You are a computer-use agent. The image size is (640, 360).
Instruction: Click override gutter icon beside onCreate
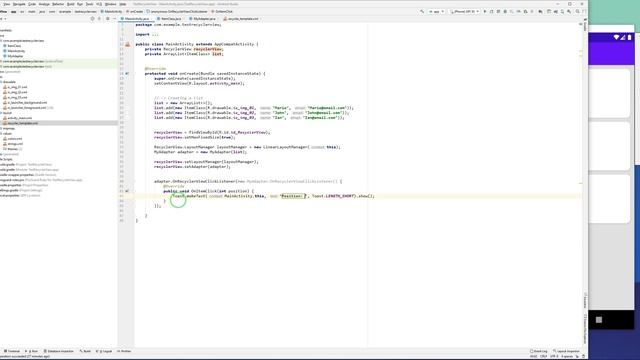point(127,73)
